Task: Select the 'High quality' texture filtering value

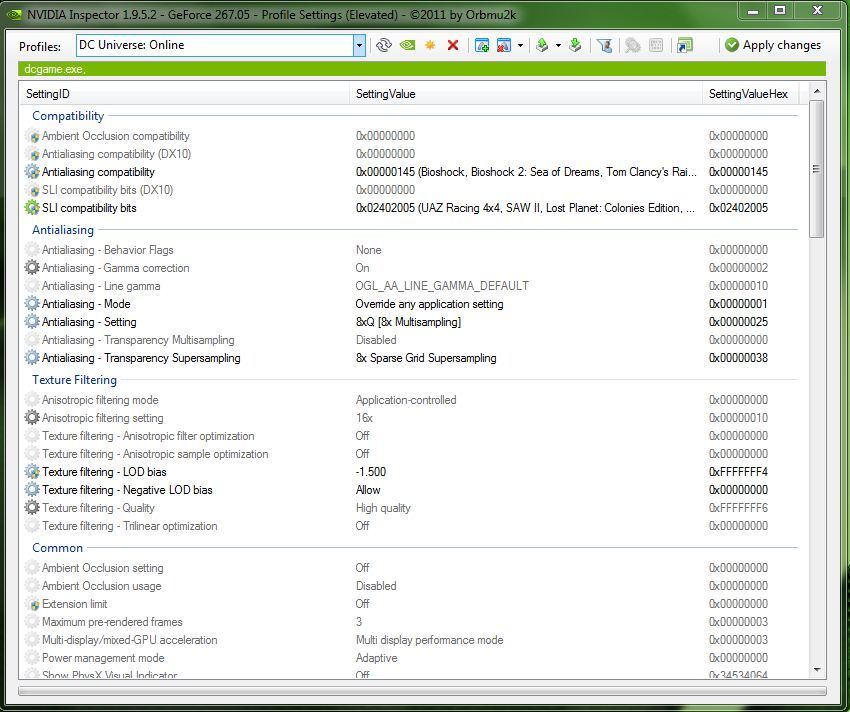Action: point(383,508)
